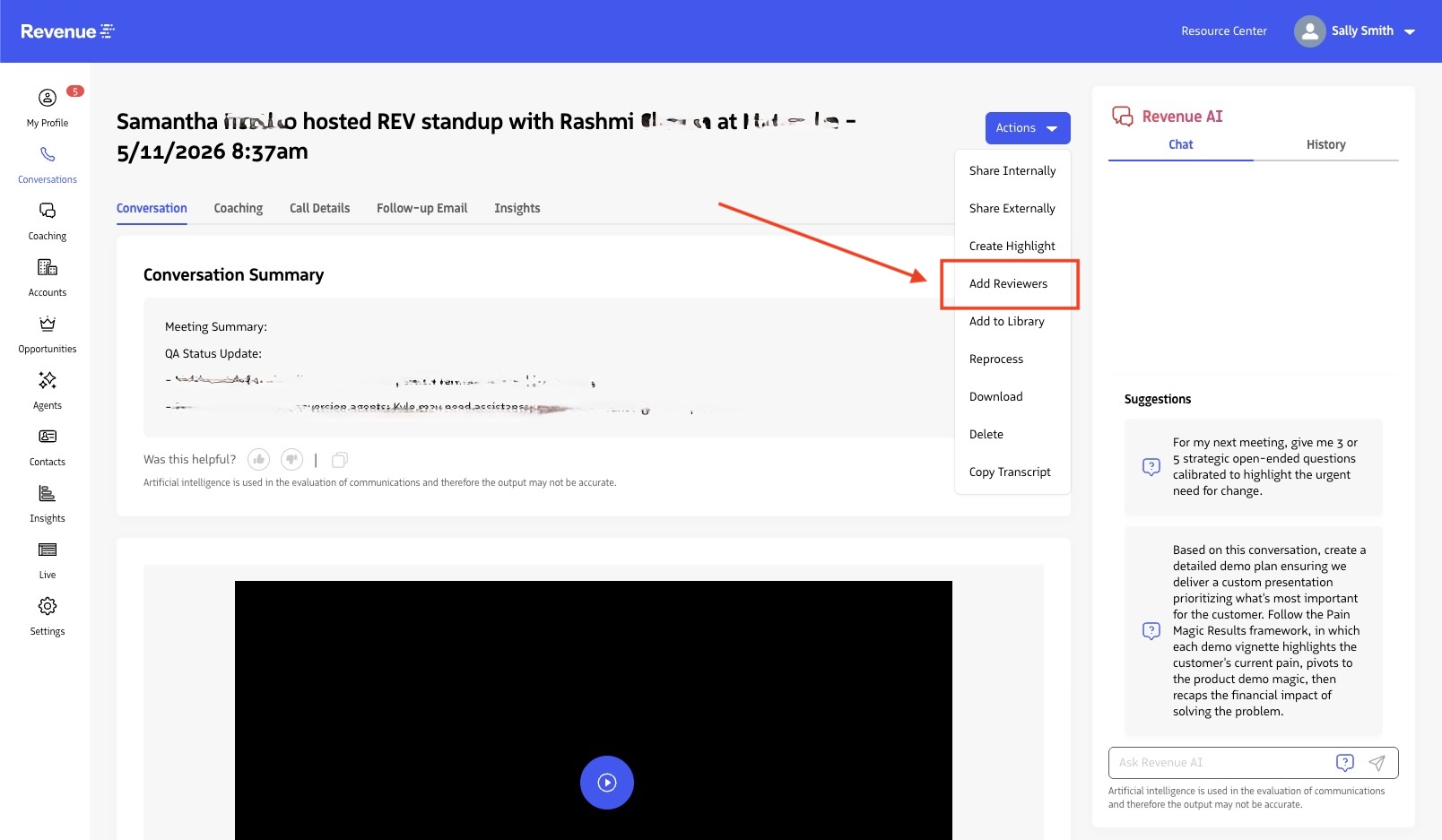Click the 'Meeting Summary:' line
Image resolution: width=1442 pixels, height=840 pixels.
coord(216,327)
